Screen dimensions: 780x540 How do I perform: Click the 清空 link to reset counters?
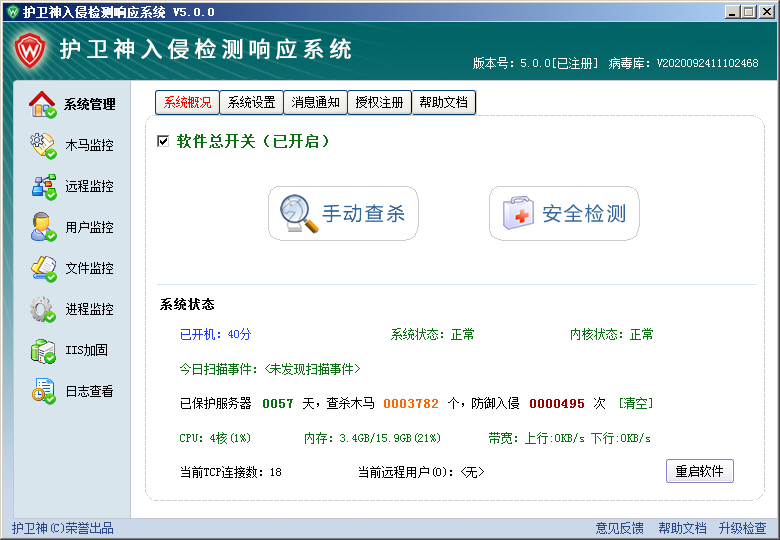pos(635,403)
